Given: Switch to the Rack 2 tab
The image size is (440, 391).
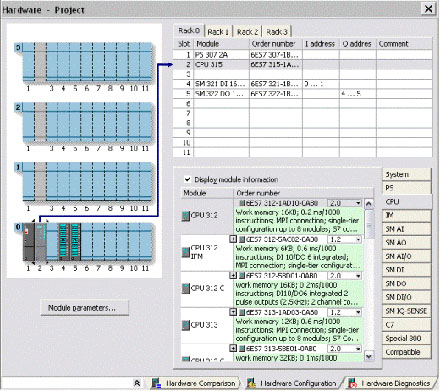Looking at the screenshot, I should click(247, 32).
